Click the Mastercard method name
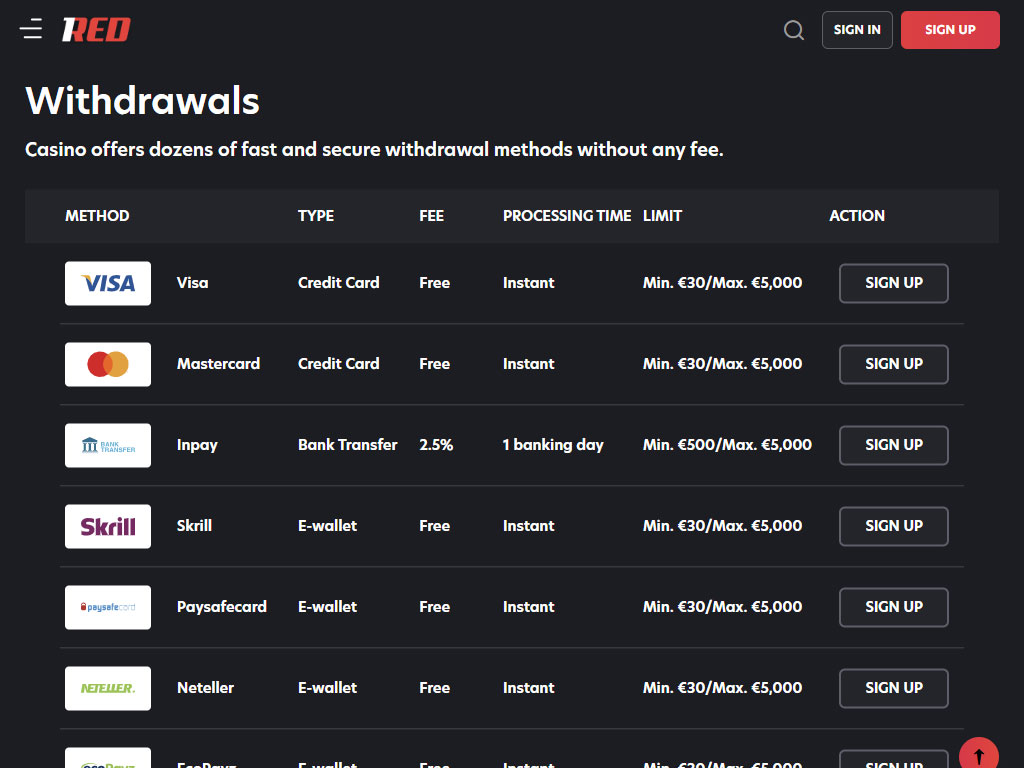Viewport: 1024px width, 768px height. (x=218, y=364)
